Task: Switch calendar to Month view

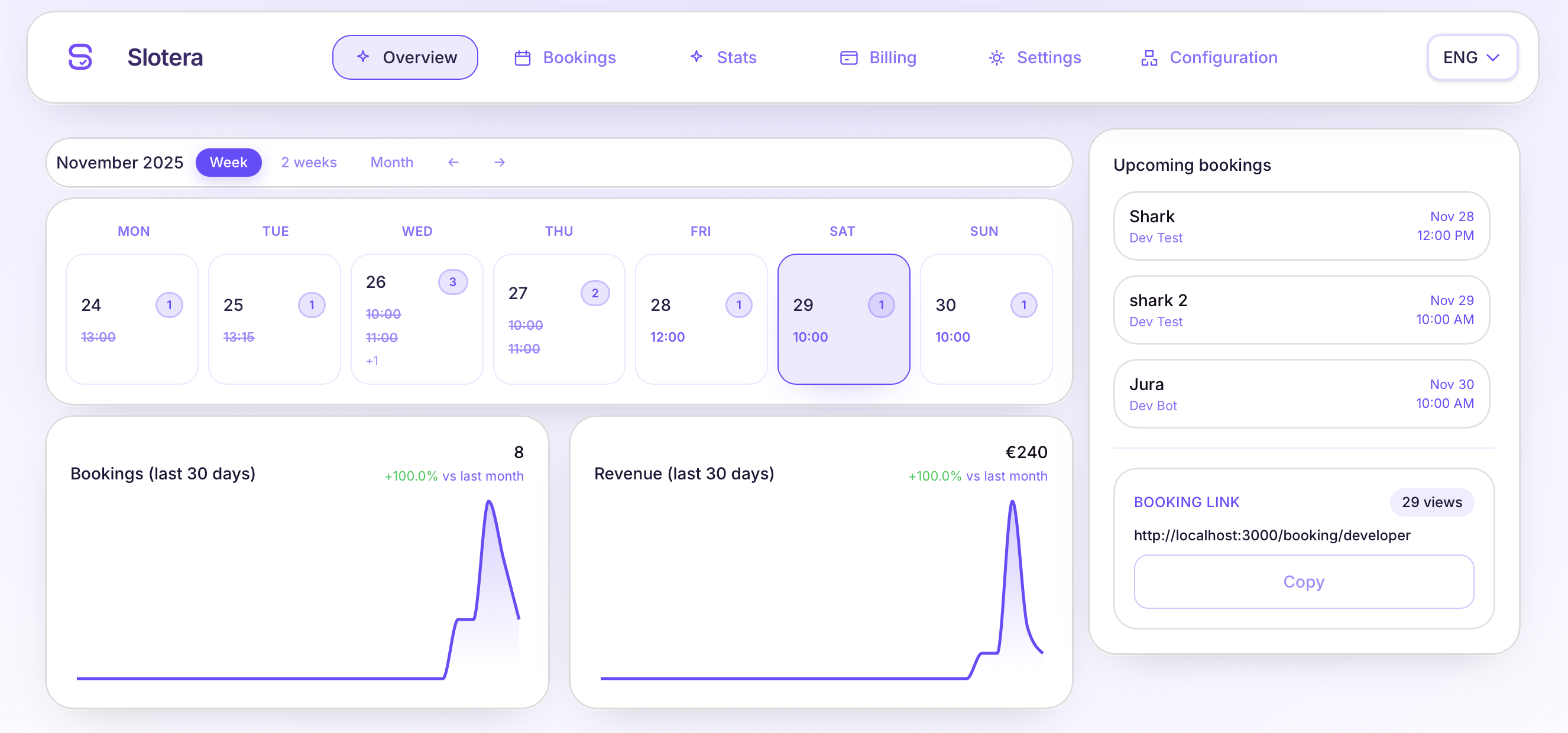Action: tap(391, 163)
